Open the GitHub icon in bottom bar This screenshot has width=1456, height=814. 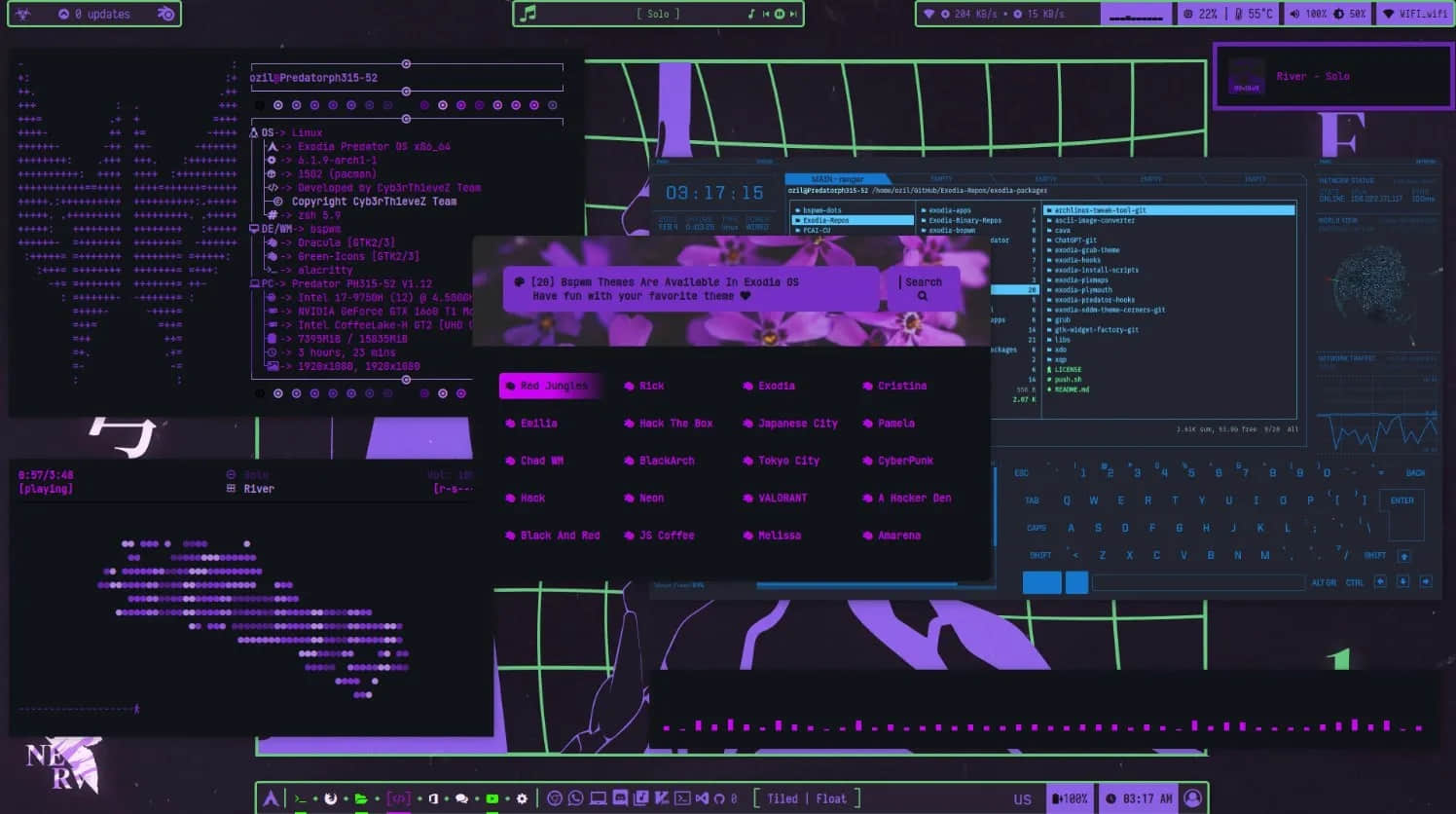coord(719,798)
